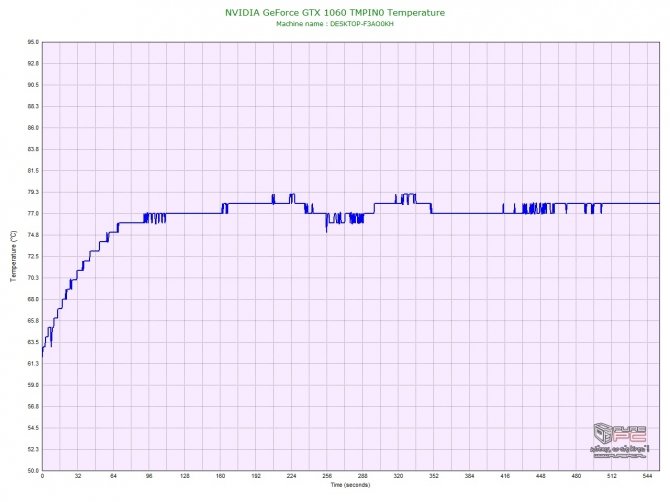670x502 pixels.
Task: Pick the 512 tick on the time axis
Action: [x=612, y=476]
